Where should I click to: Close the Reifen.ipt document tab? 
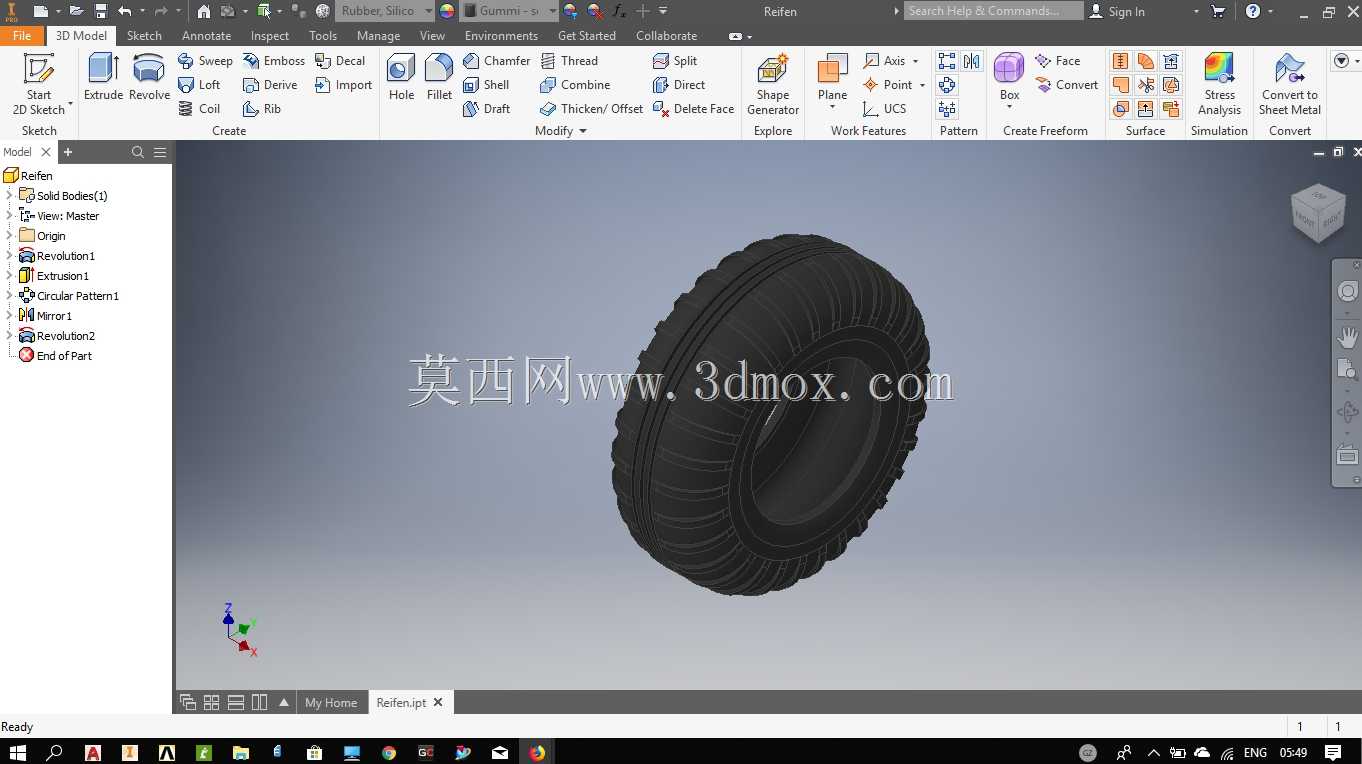pos(438,703)
